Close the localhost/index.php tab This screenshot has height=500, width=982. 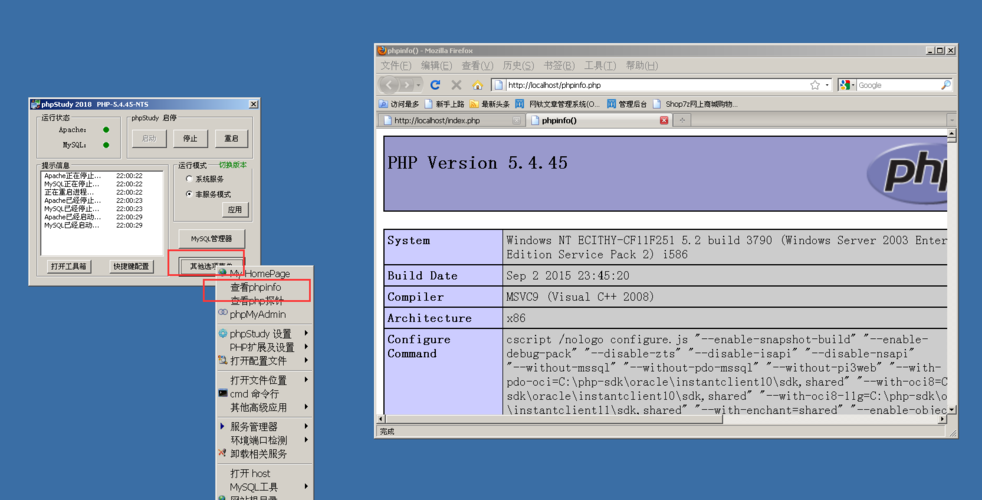[517, 120]
